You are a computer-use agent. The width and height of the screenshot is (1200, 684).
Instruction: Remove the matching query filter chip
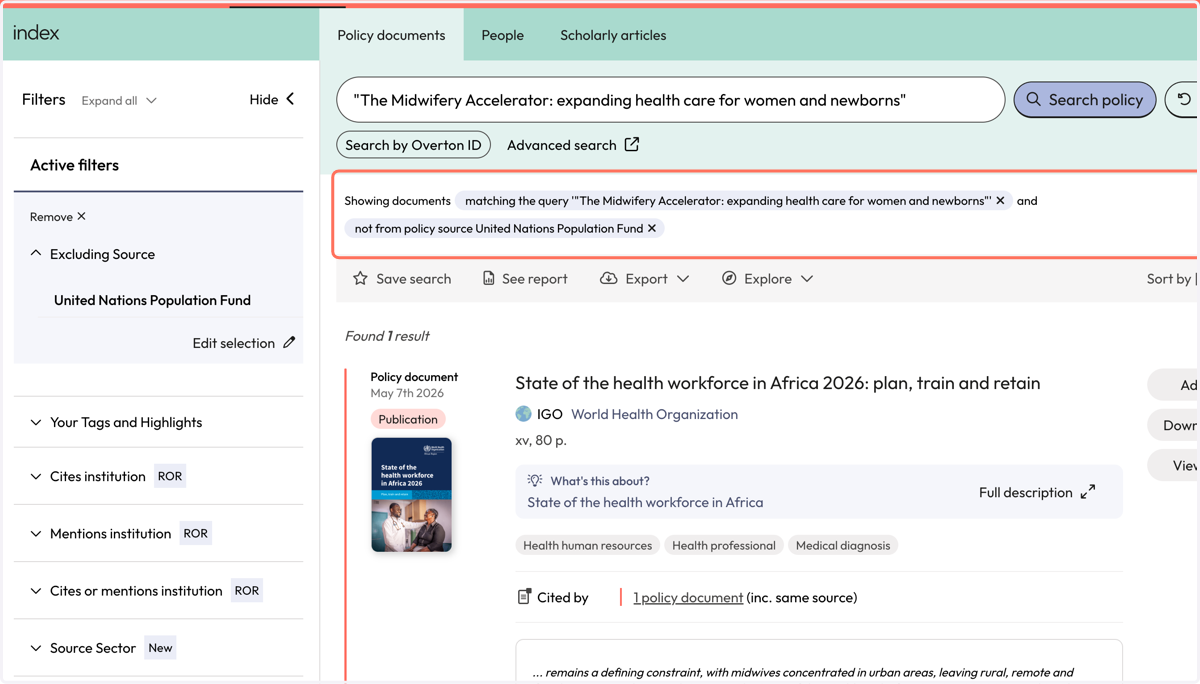click(1000, 201)
